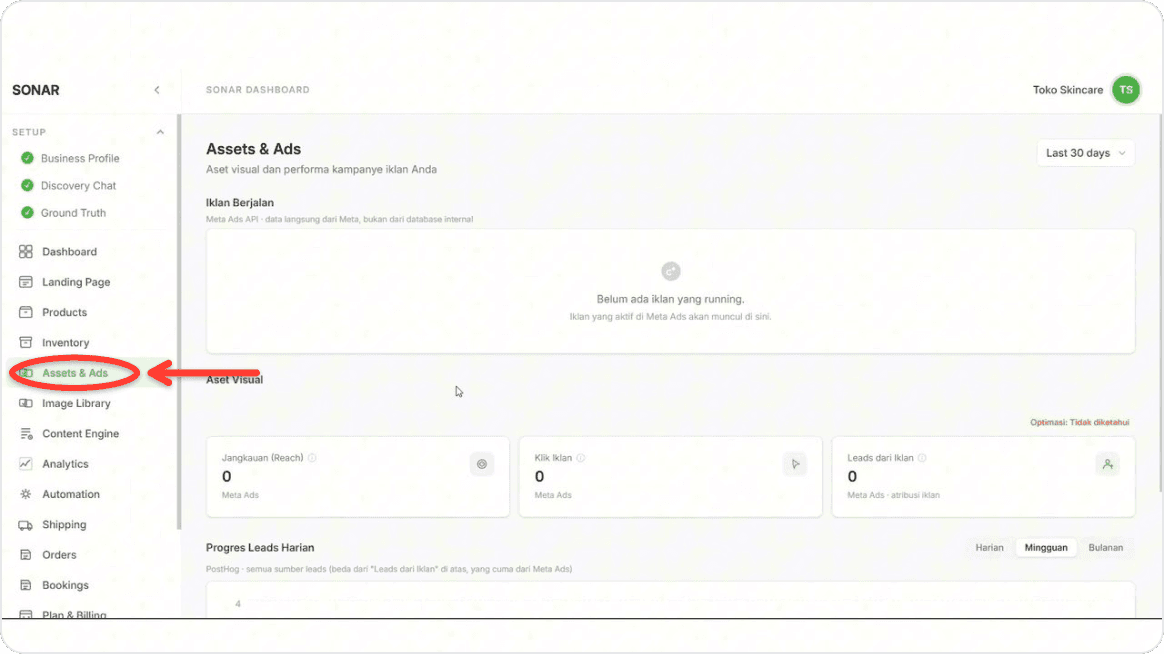Click the Landing Page icon

click(26, 282)
